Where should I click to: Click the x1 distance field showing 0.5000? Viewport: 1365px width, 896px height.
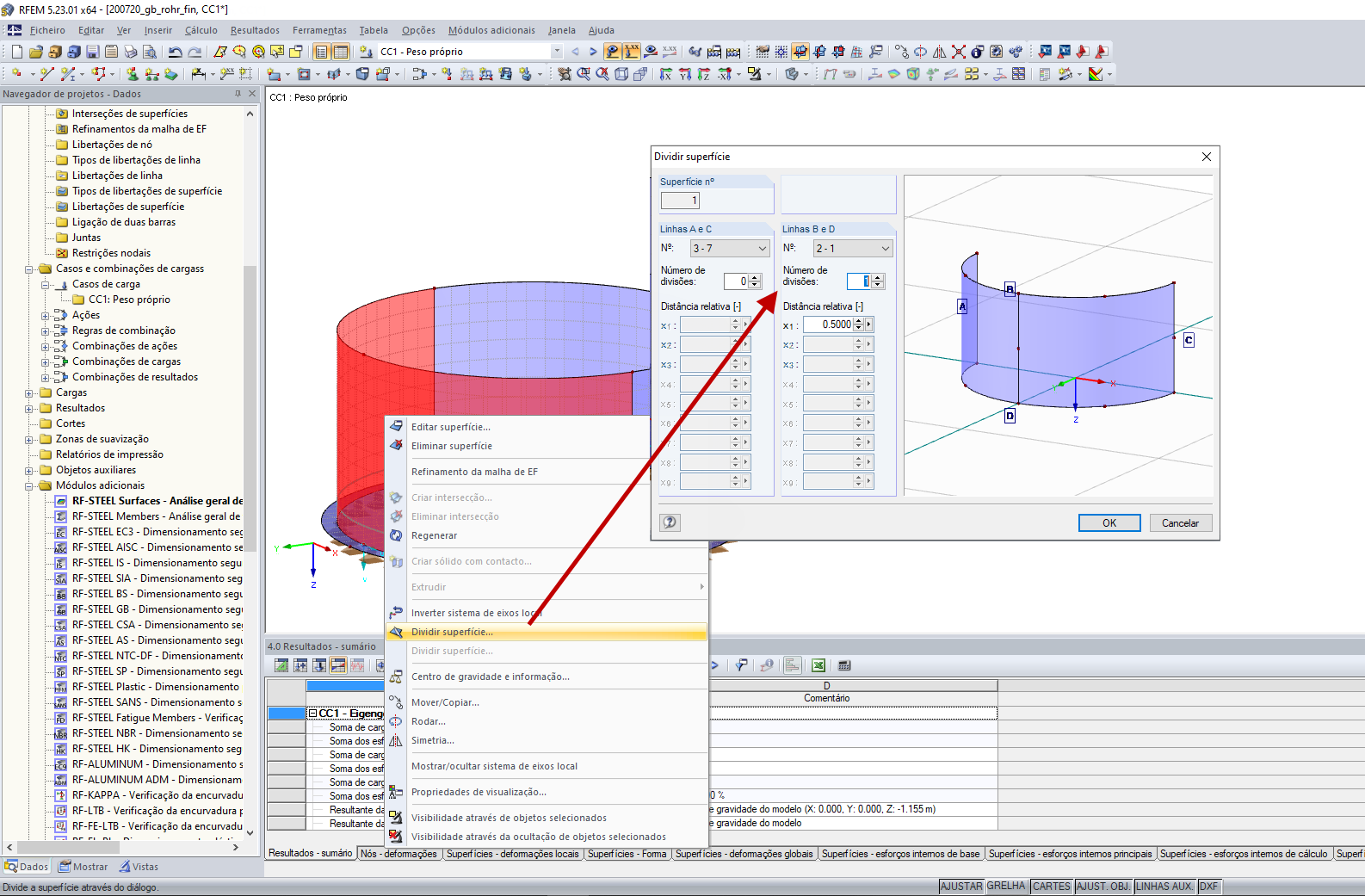[x=828, y=324]
